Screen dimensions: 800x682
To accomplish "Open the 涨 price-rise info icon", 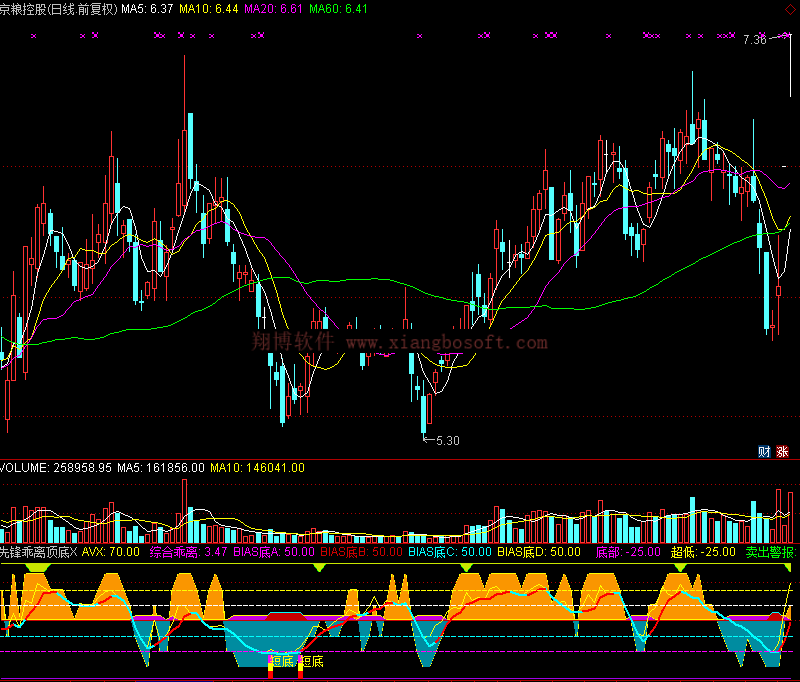I will click(x=782, y=451).
